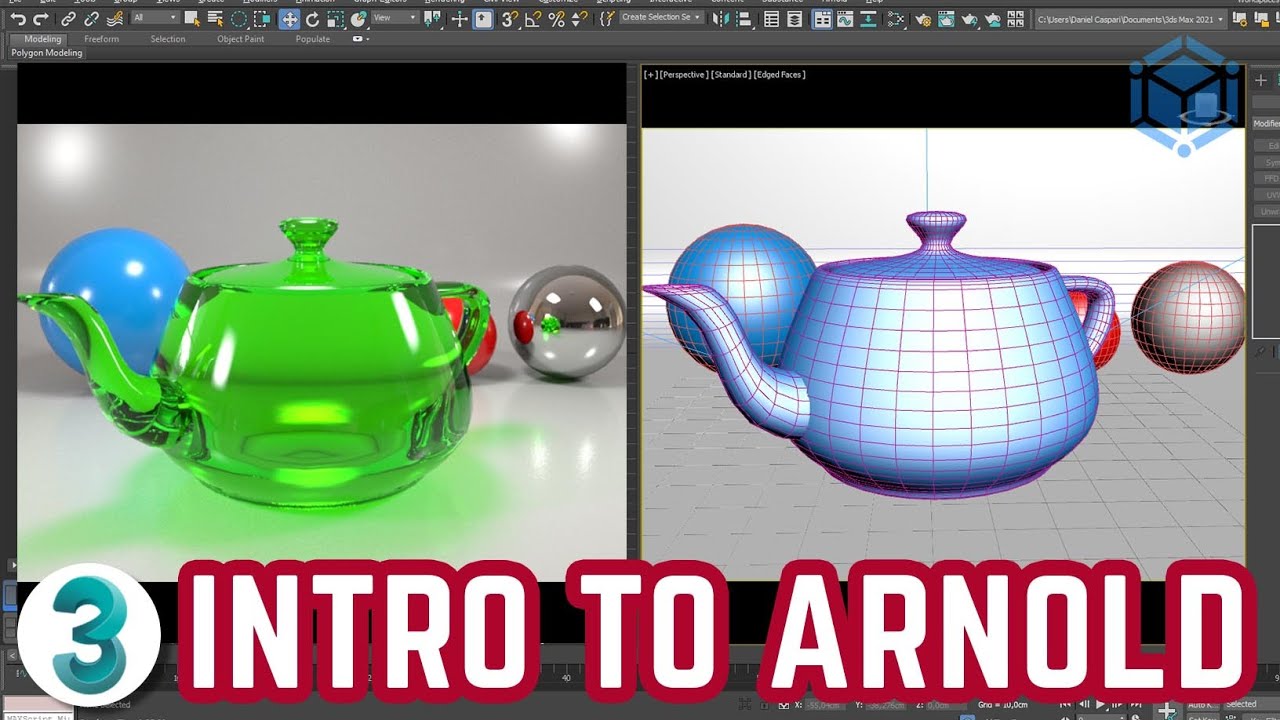Open the [Perspective] viewport label menu

(x=683, y=75)
